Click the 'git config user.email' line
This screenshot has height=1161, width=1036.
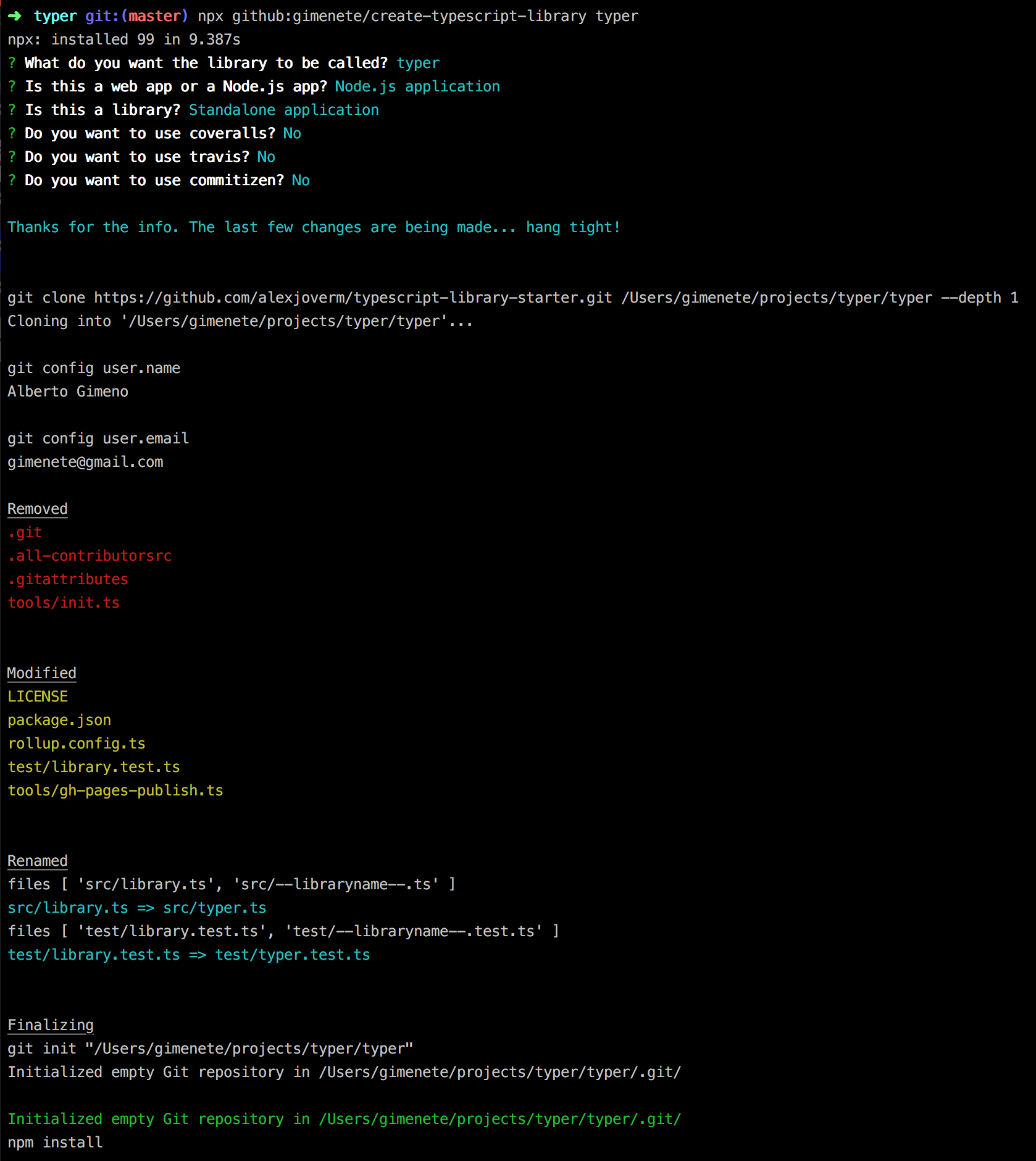tap(98, 438)
